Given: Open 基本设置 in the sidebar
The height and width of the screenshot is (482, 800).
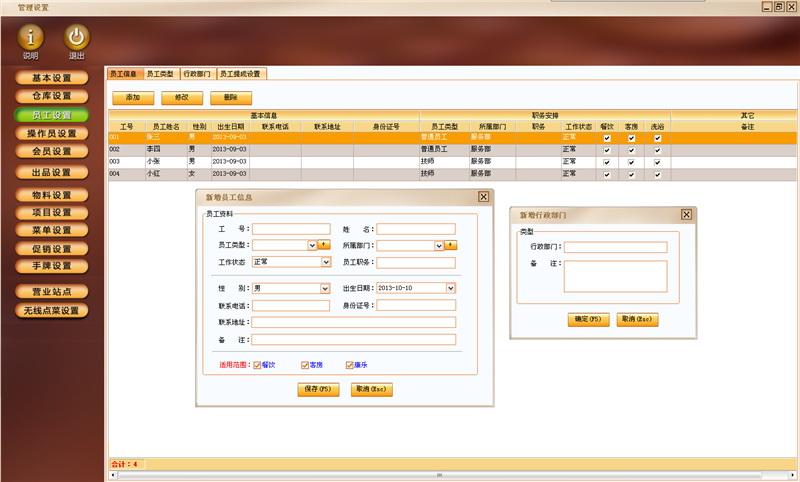Looking at the screenshot, I should click(52, 78).
